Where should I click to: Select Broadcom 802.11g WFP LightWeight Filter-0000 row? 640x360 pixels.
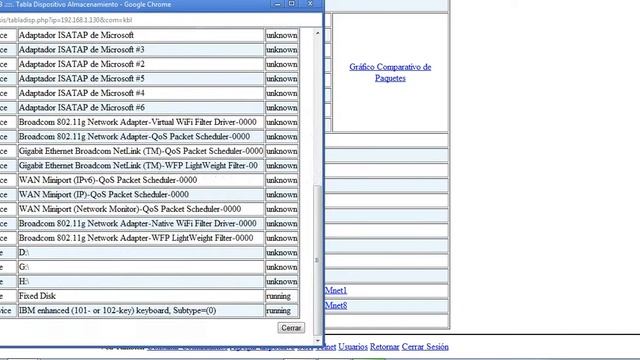click(x=141, y=238)
